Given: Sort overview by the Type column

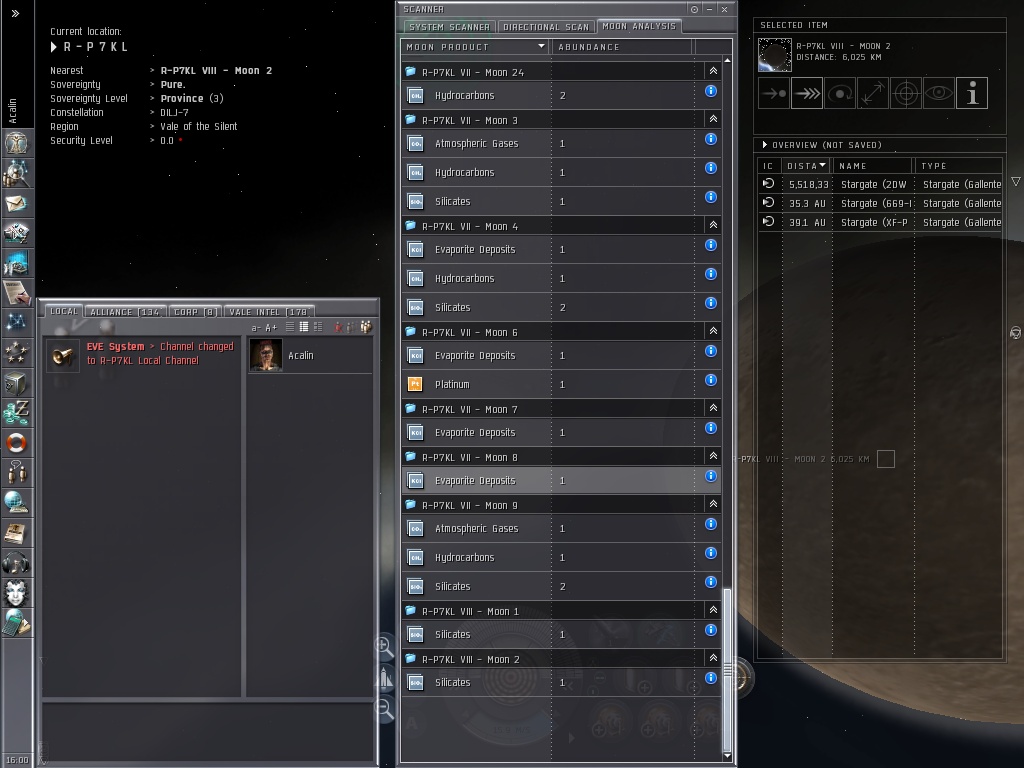Looking at the screenshot, I should (959, 166).
